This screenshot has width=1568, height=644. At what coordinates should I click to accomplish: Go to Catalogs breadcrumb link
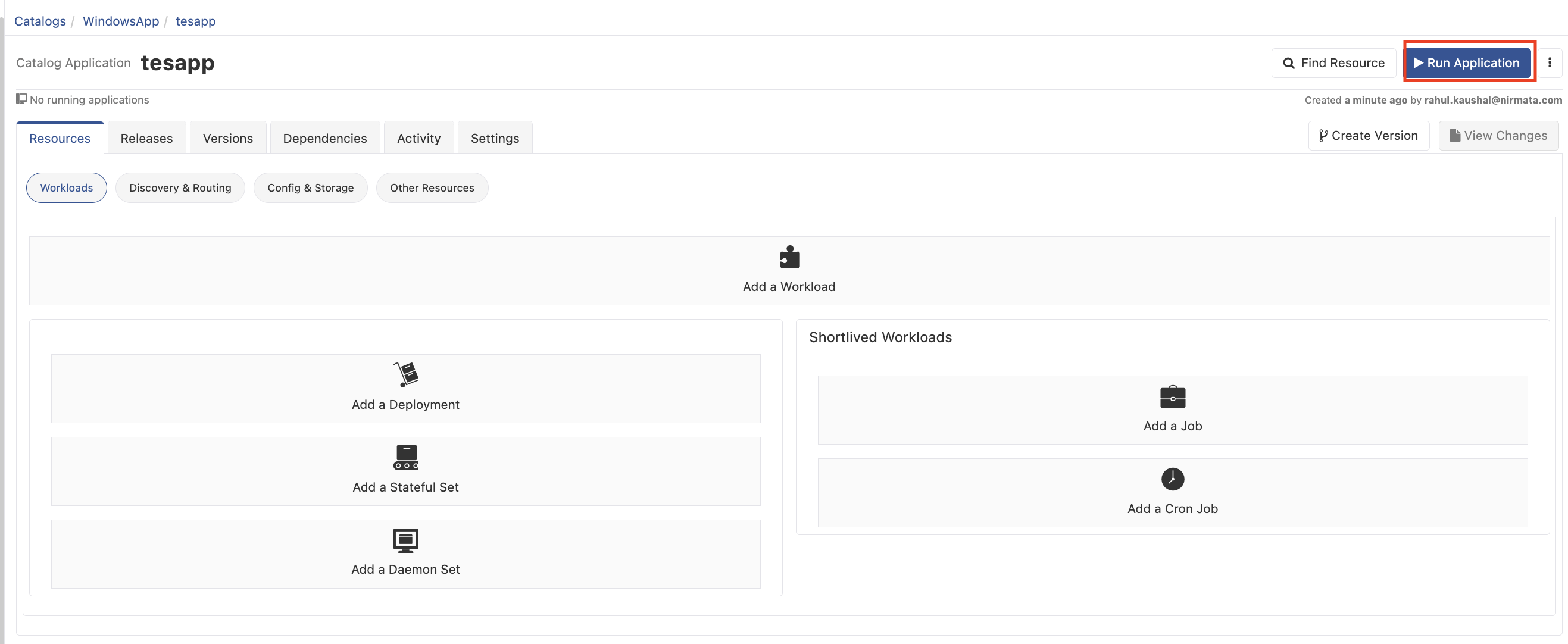(x=40, y=21)
